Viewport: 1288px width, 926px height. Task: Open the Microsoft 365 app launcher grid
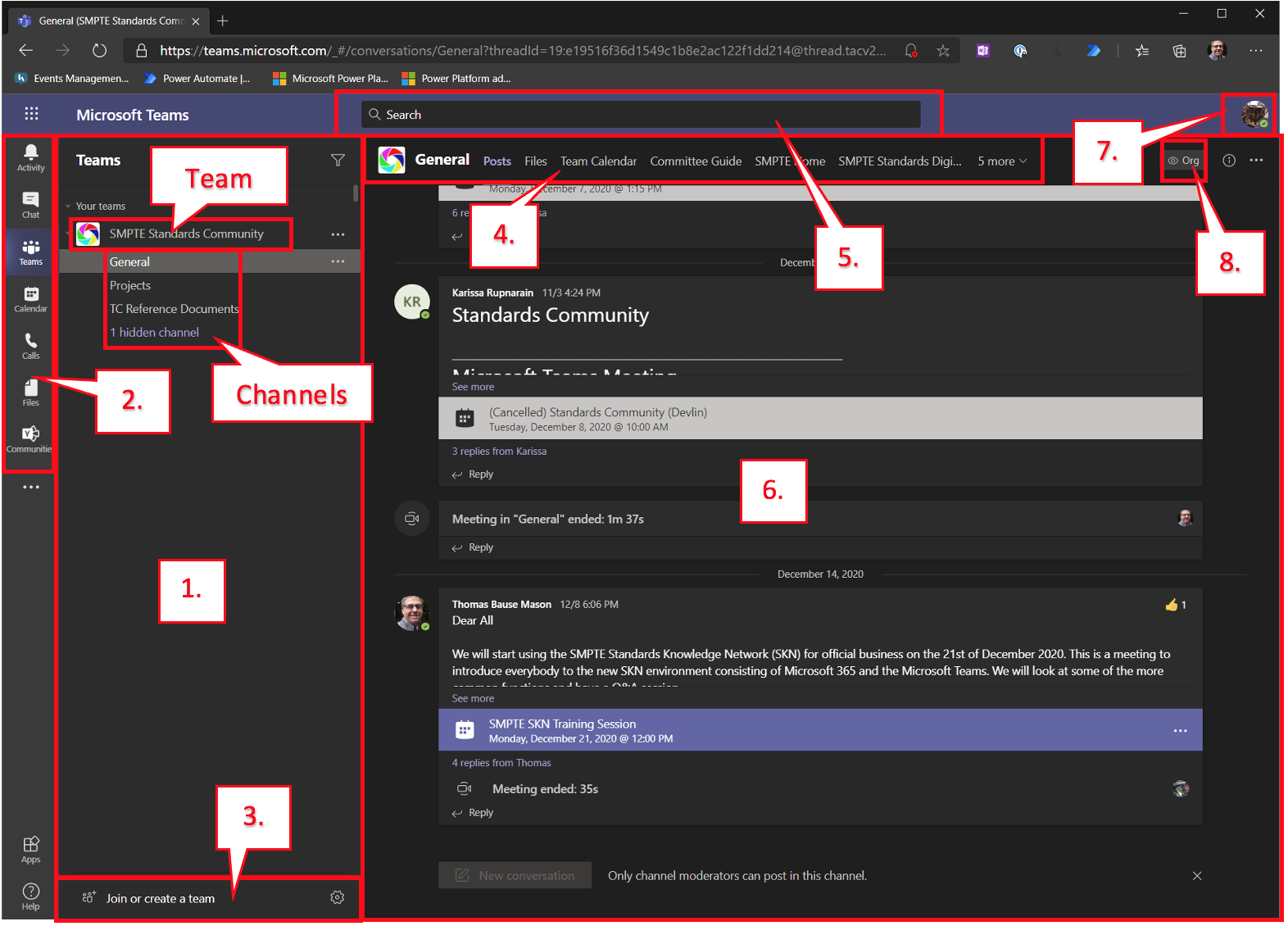(31, 115)
